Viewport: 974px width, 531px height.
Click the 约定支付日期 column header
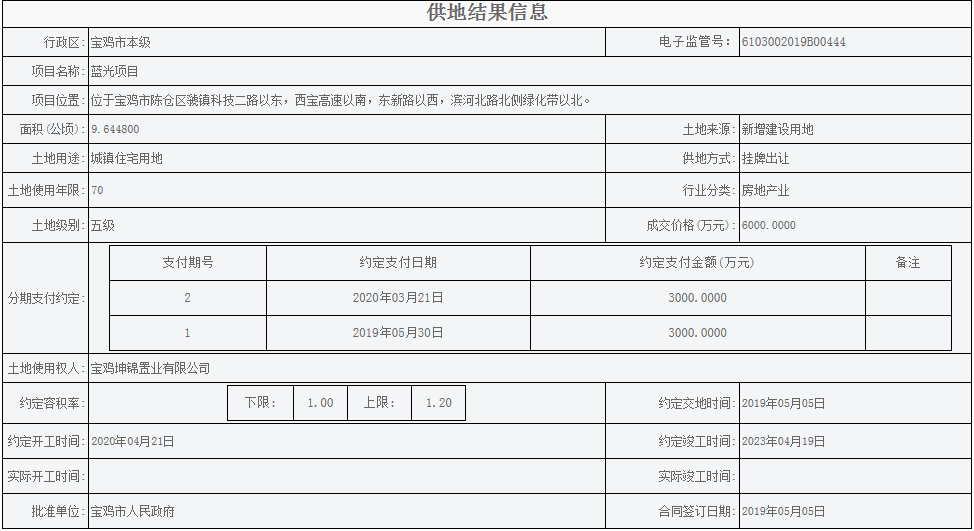pyautogui.click(x=398, y=263)
